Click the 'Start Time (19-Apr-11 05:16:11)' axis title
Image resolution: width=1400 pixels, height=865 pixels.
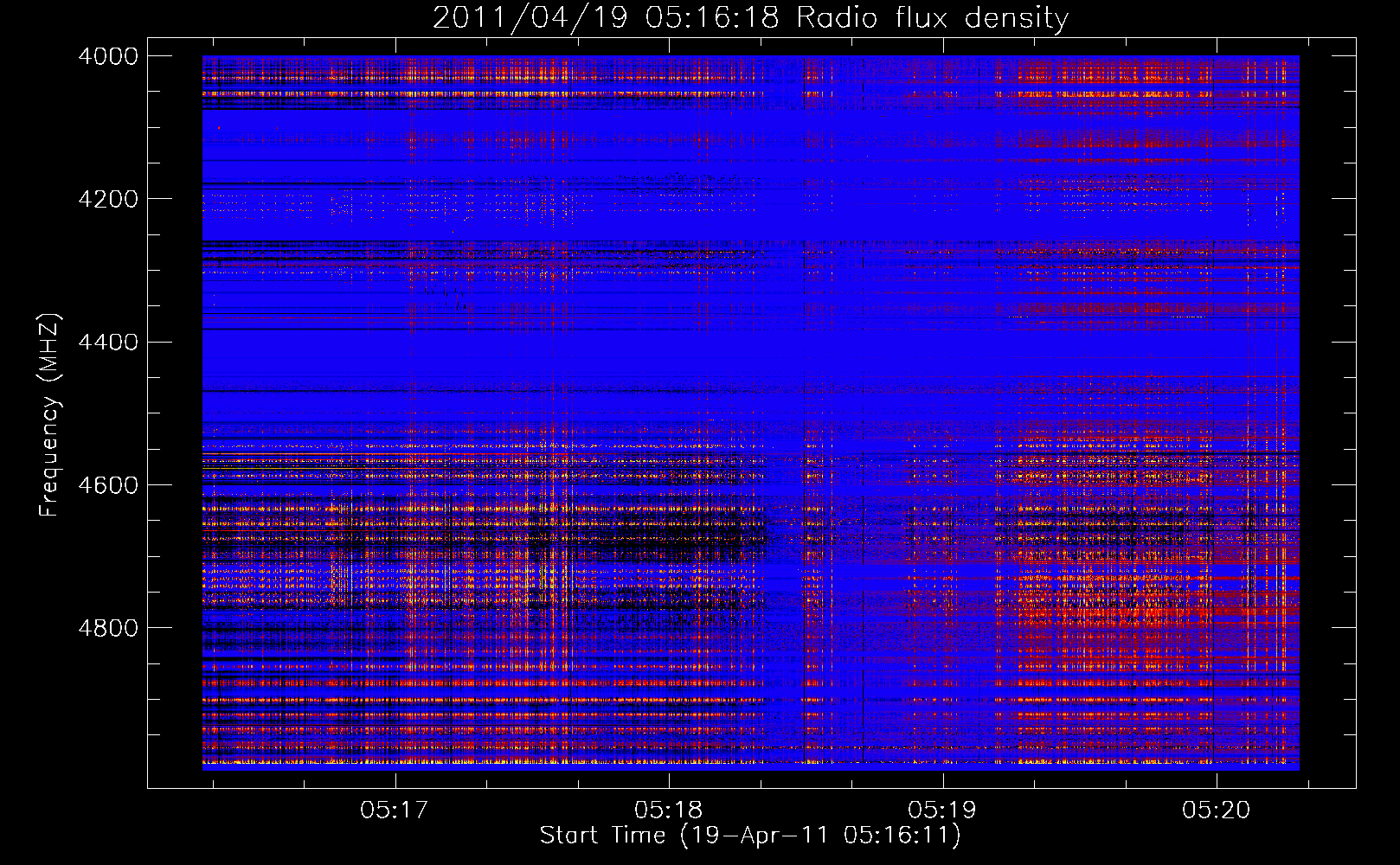click(x=750, y=836)
